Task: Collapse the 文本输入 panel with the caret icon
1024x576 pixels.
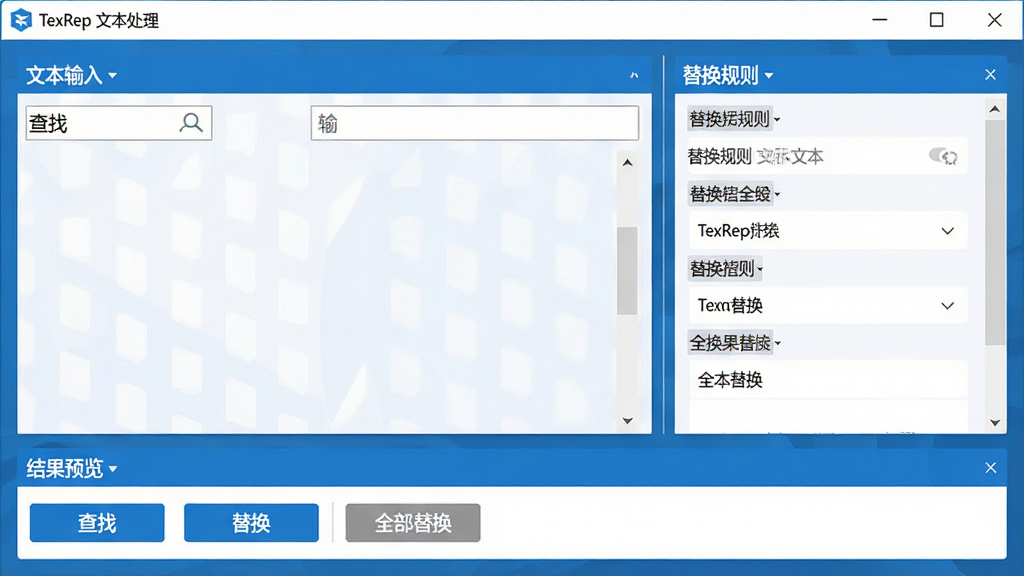Action: click(633, 76)
